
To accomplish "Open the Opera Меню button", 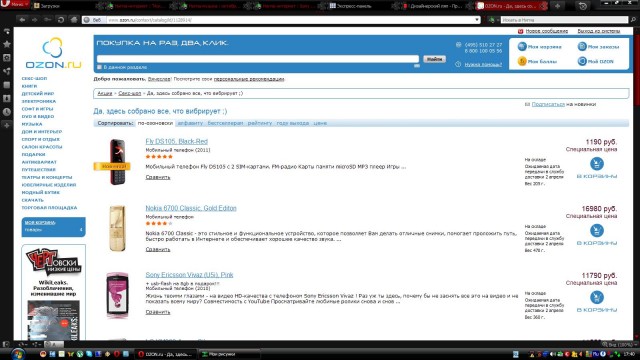I will [x=15, y=4].
